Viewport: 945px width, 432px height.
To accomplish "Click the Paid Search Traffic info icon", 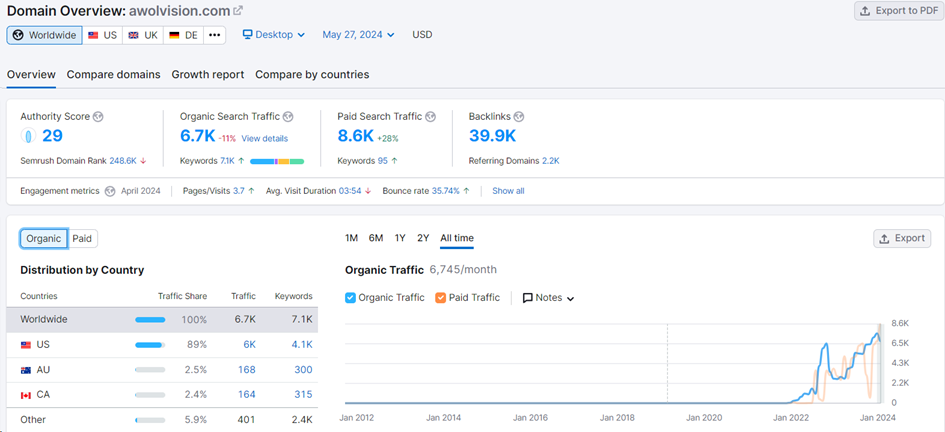I will pos(430,117).
